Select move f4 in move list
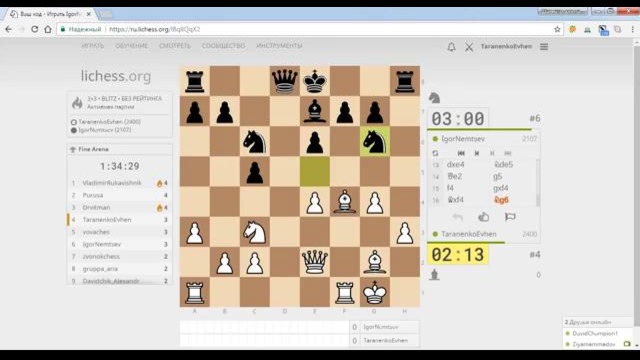 tap(450, 188)
